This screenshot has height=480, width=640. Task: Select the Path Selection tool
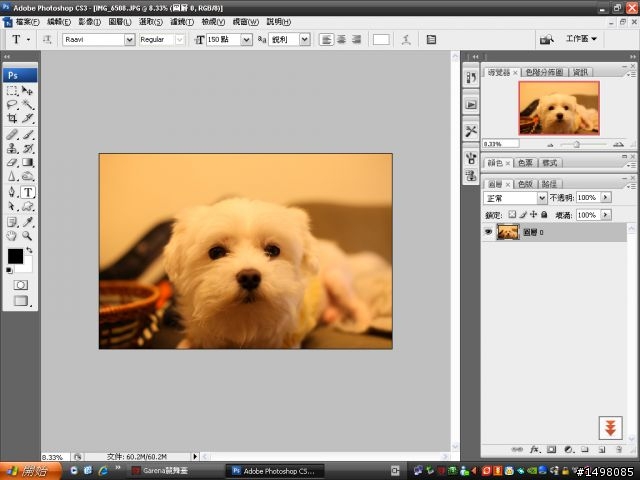click(x=12, y=206)
